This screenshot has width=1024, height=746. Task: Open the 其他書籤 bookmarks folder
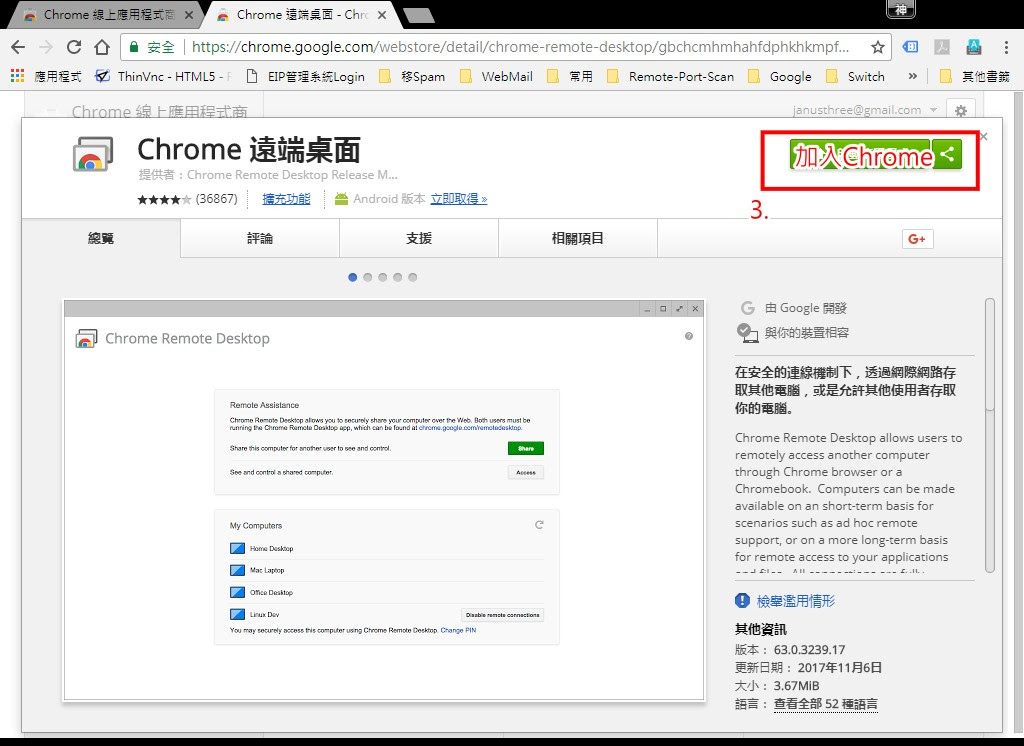click(975, 76)
